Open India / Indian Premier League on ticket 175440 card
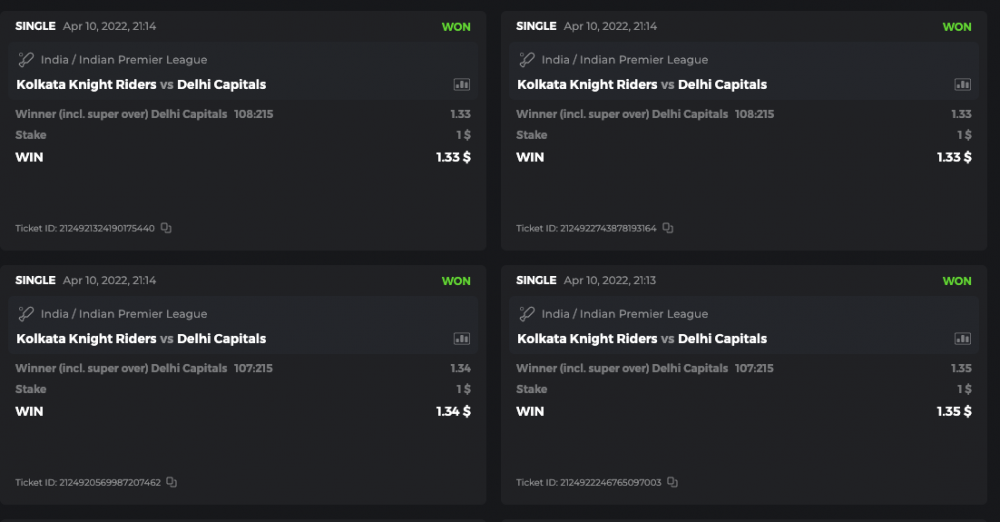This screenshot has width=1000, height=522. point(124,60)
